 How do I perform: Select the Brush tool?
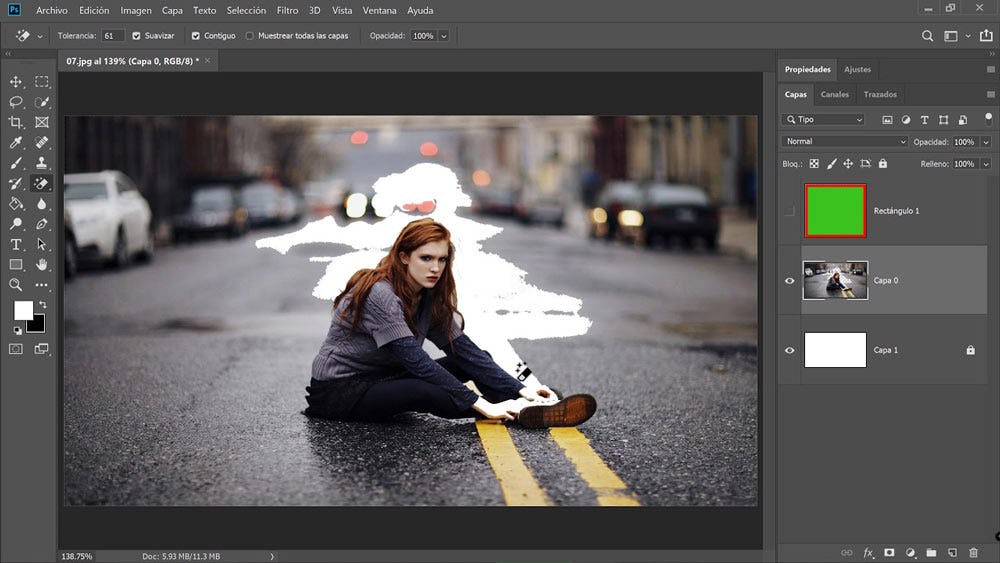16,163
